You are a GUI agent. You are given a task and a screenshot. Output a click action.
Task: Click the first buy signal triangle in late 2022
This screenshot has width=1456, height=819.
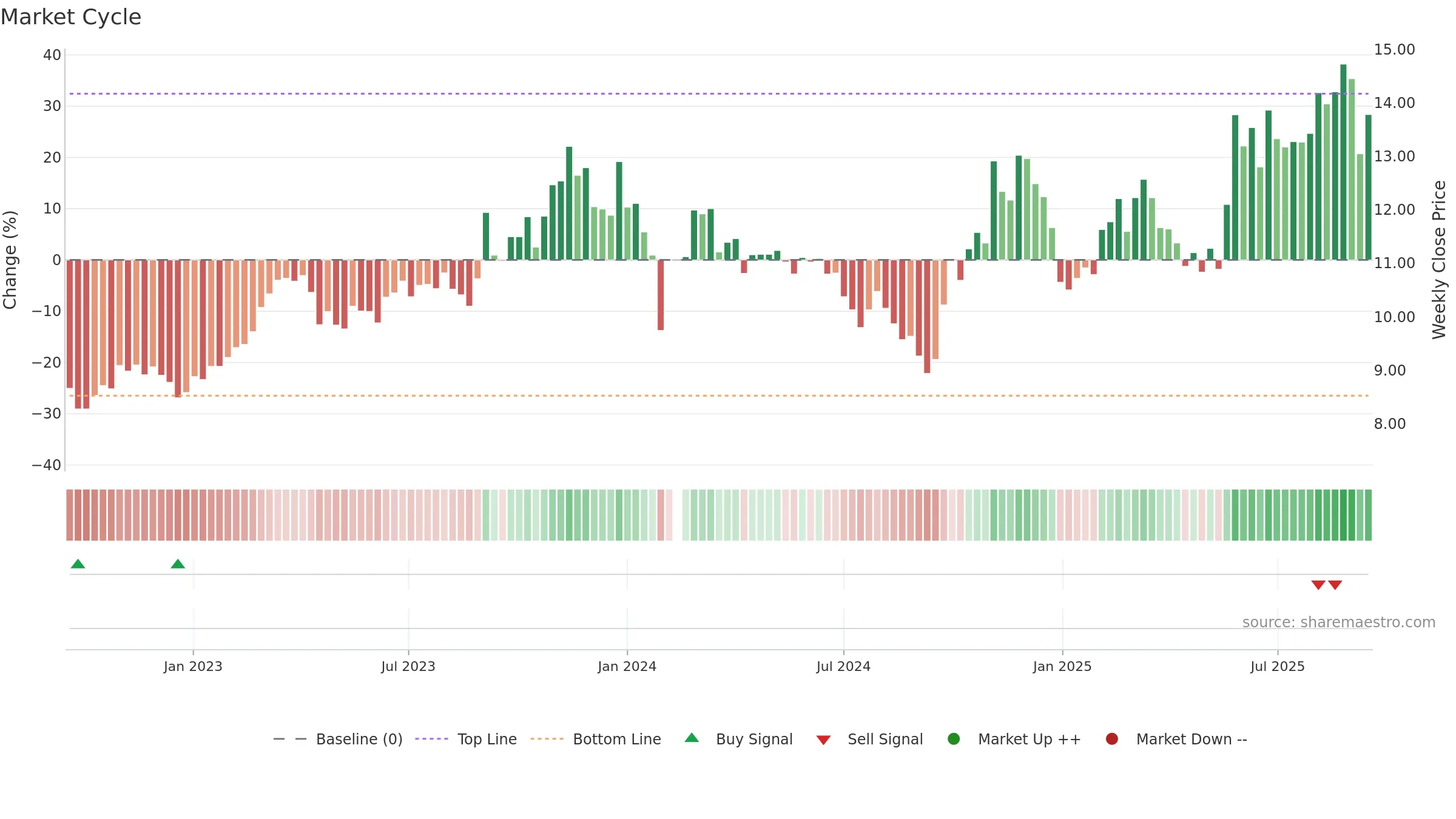[78, 564]
